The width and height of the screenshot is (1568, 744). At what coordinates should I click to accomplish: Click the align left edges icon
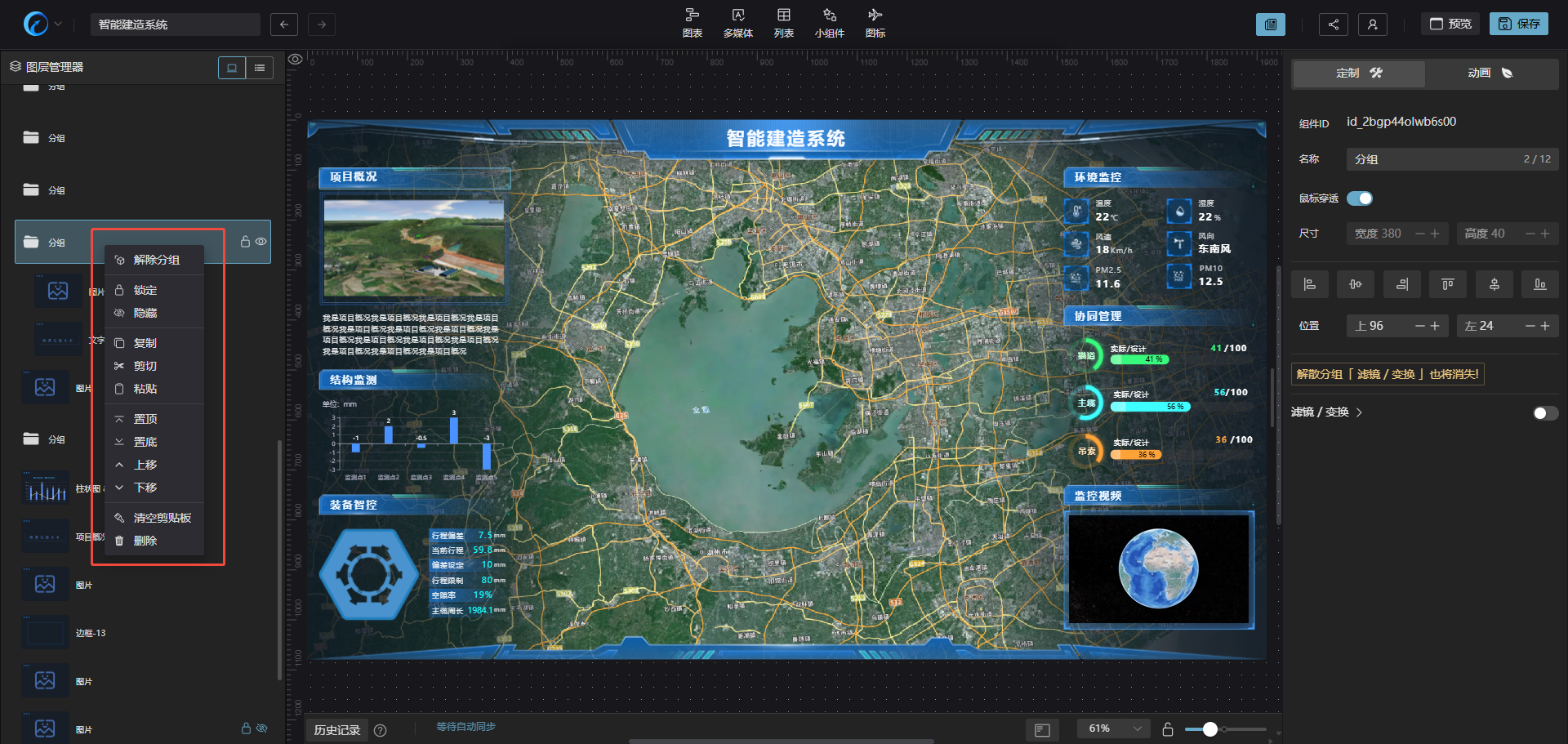tap(1309, 284)
